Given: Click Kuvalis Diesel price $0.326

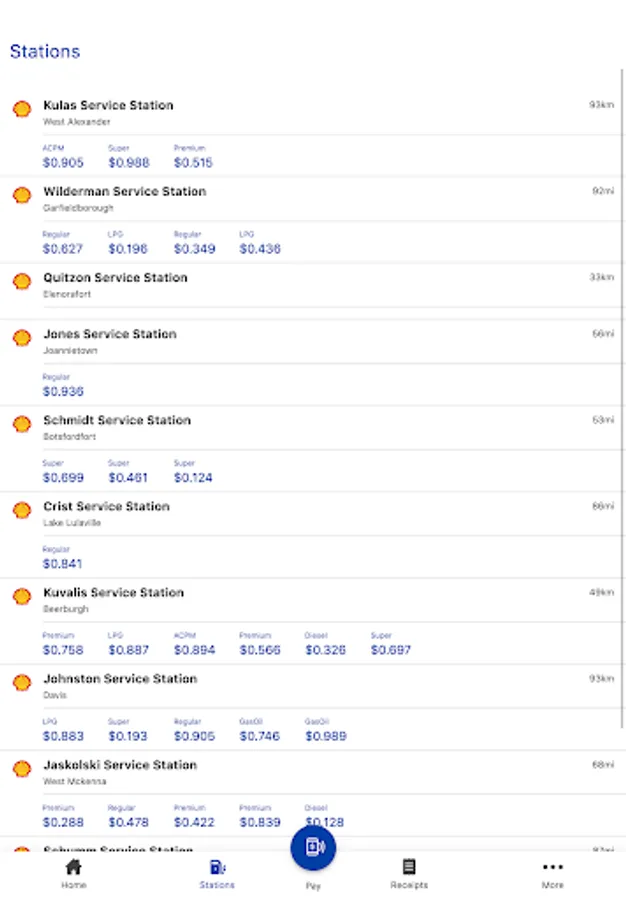Looking at the screenshot, I should 325,650.
